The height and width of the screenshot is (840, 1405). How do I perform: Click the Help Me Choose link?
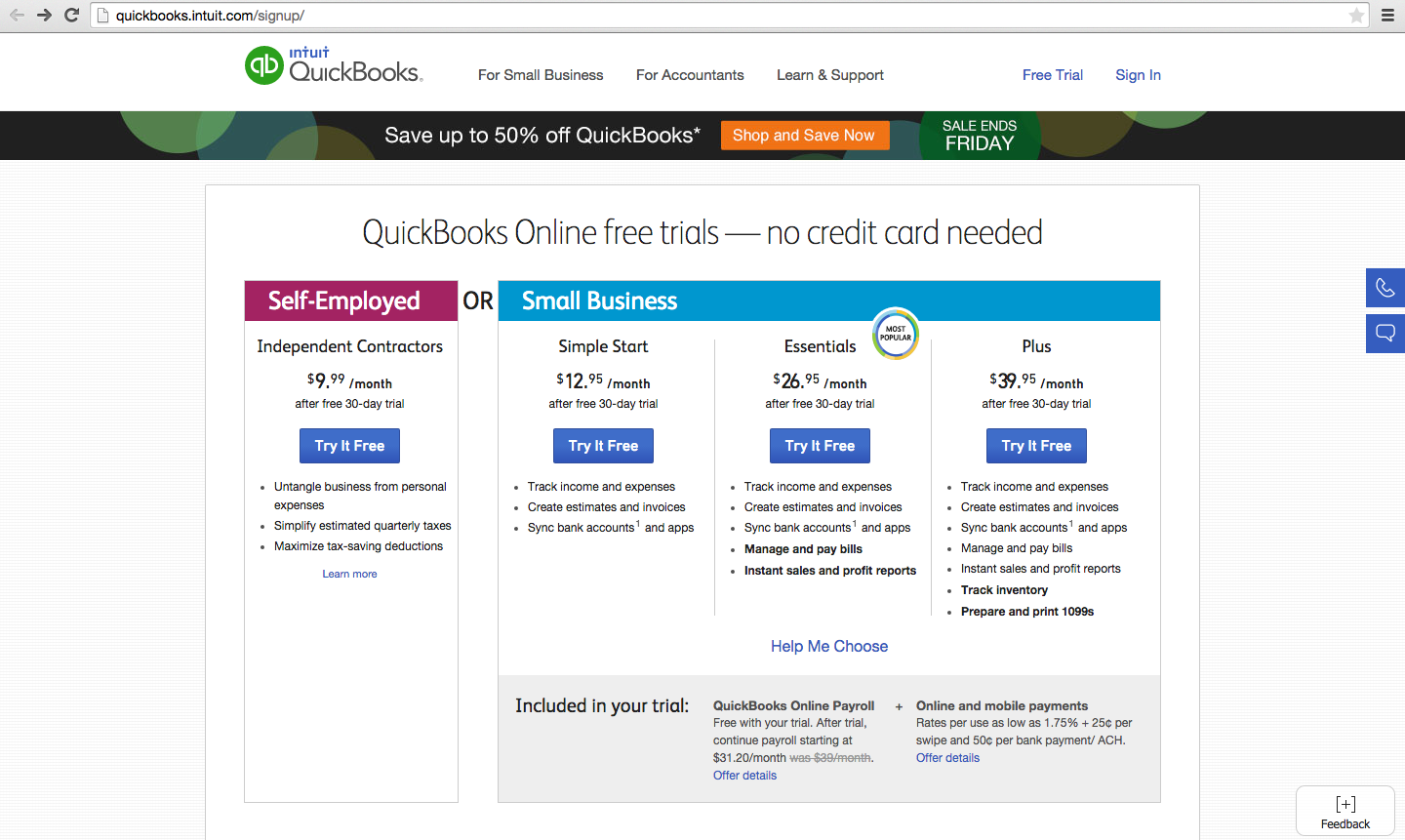829,646
